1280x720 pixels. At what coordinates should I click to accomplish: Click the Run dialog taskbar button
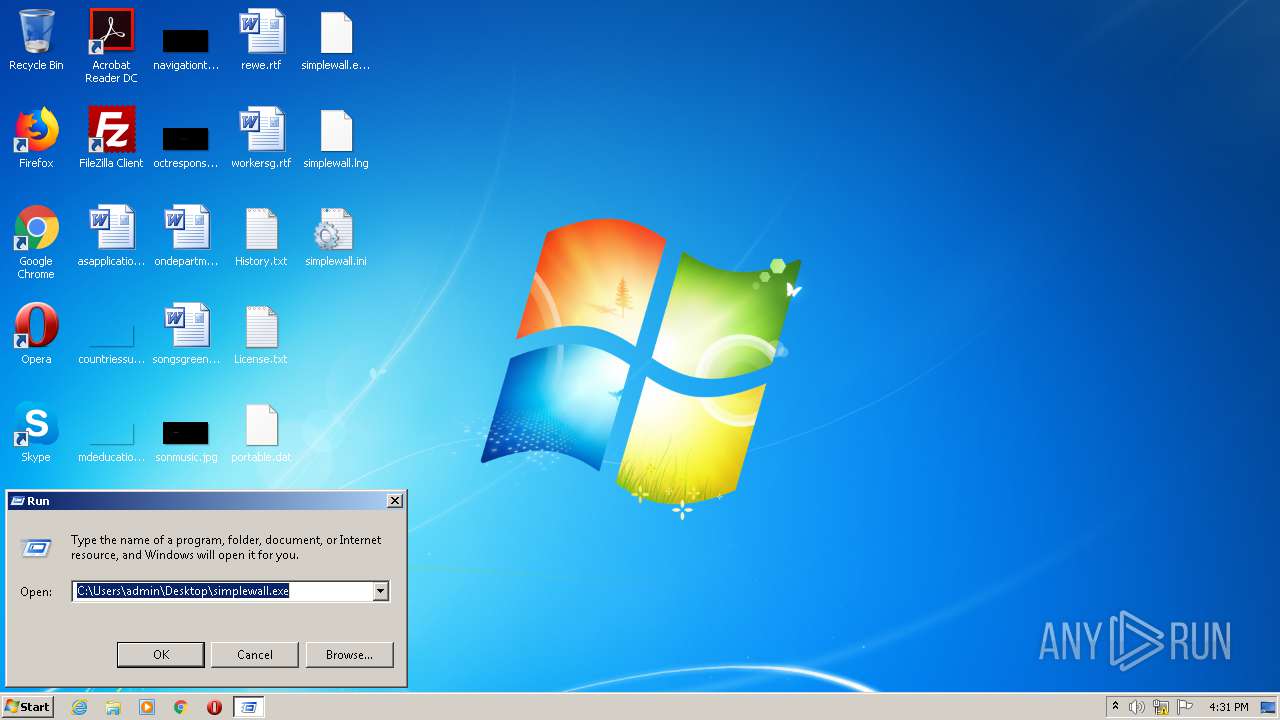[x=249, y=707]
